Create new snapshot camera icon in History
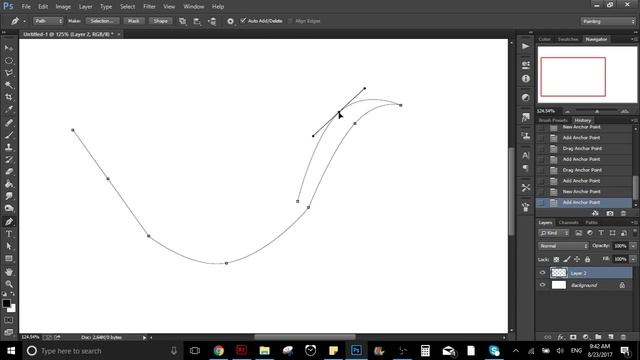Screen dimensions: 640x360 pyautogui.click(x=610, y=213)
